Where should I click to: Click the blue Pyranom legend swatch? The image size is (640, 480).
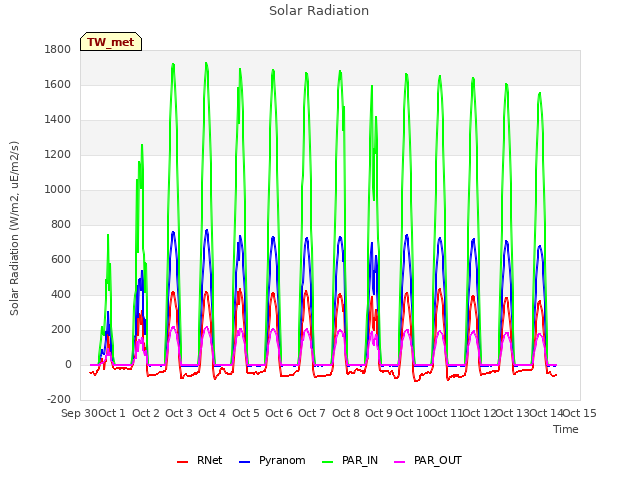244,462
